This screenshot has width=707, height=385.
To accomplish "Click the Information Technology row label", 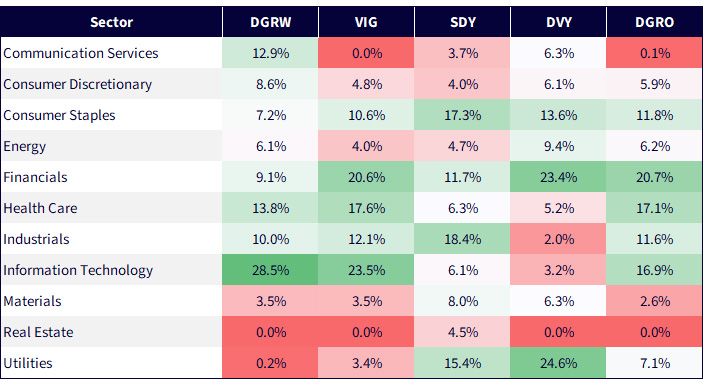I will 78,270.
